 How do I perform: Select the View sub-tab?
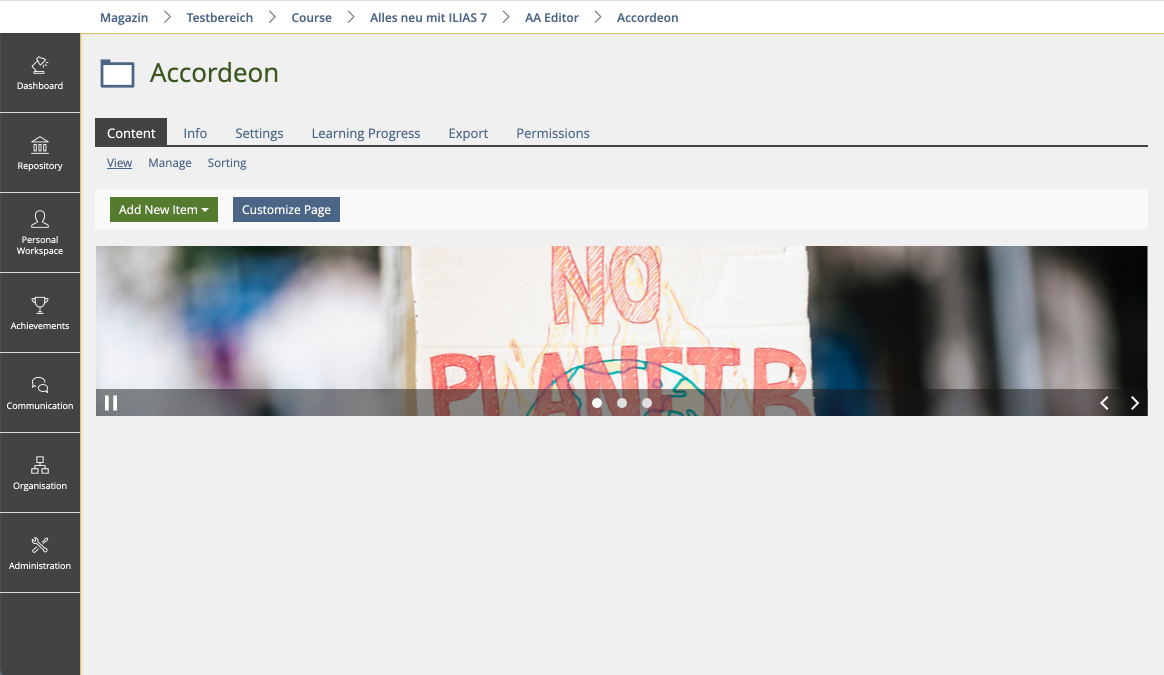click(x=120, y=163)
